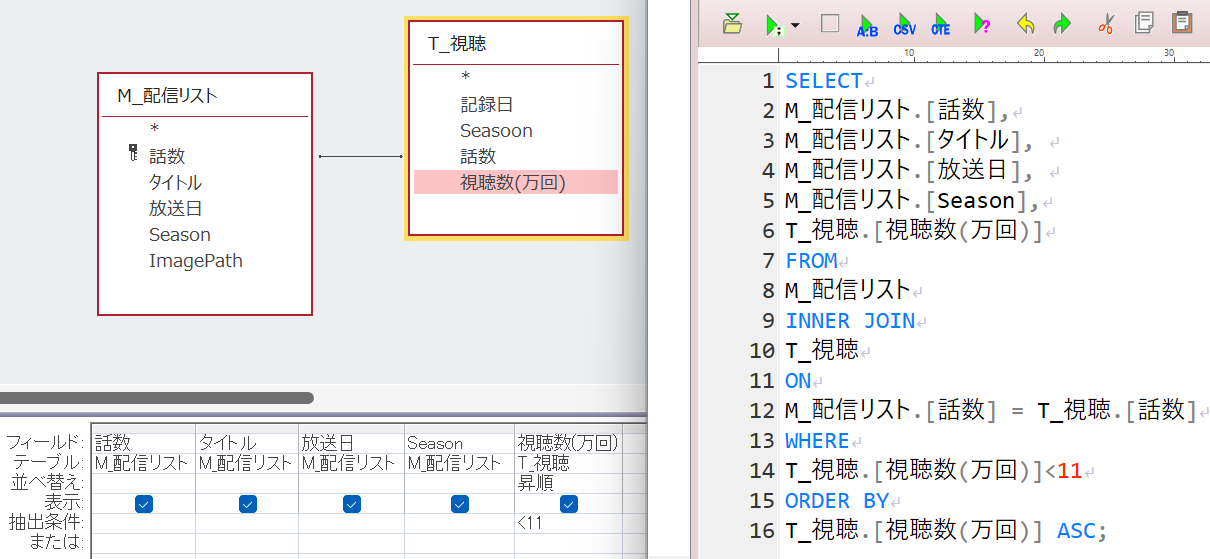Redo with the green forward arrow
This screenshot has width=1210, height=559.
pos(1062,24)
